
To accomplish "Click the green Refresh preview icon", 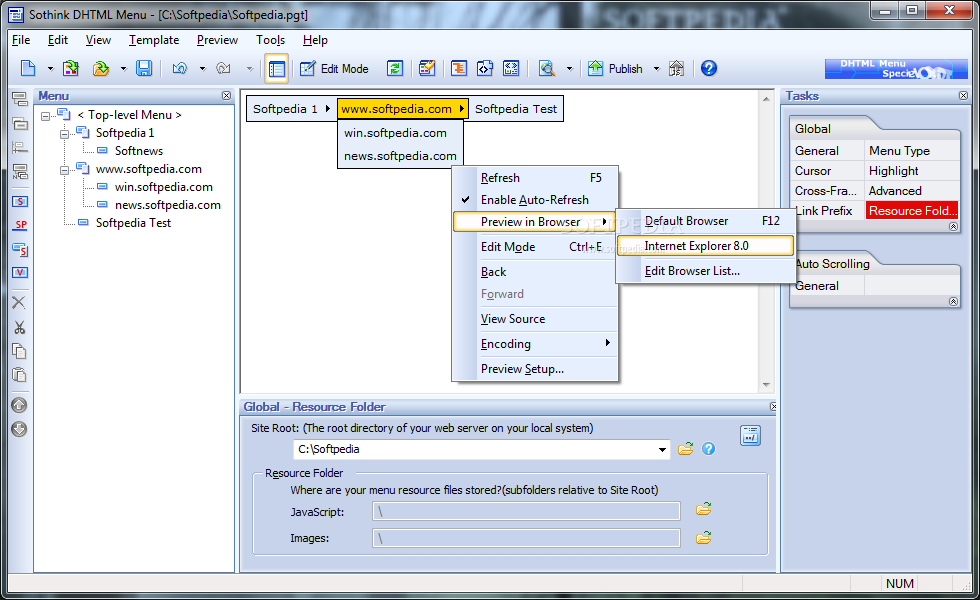I will 395,68.
